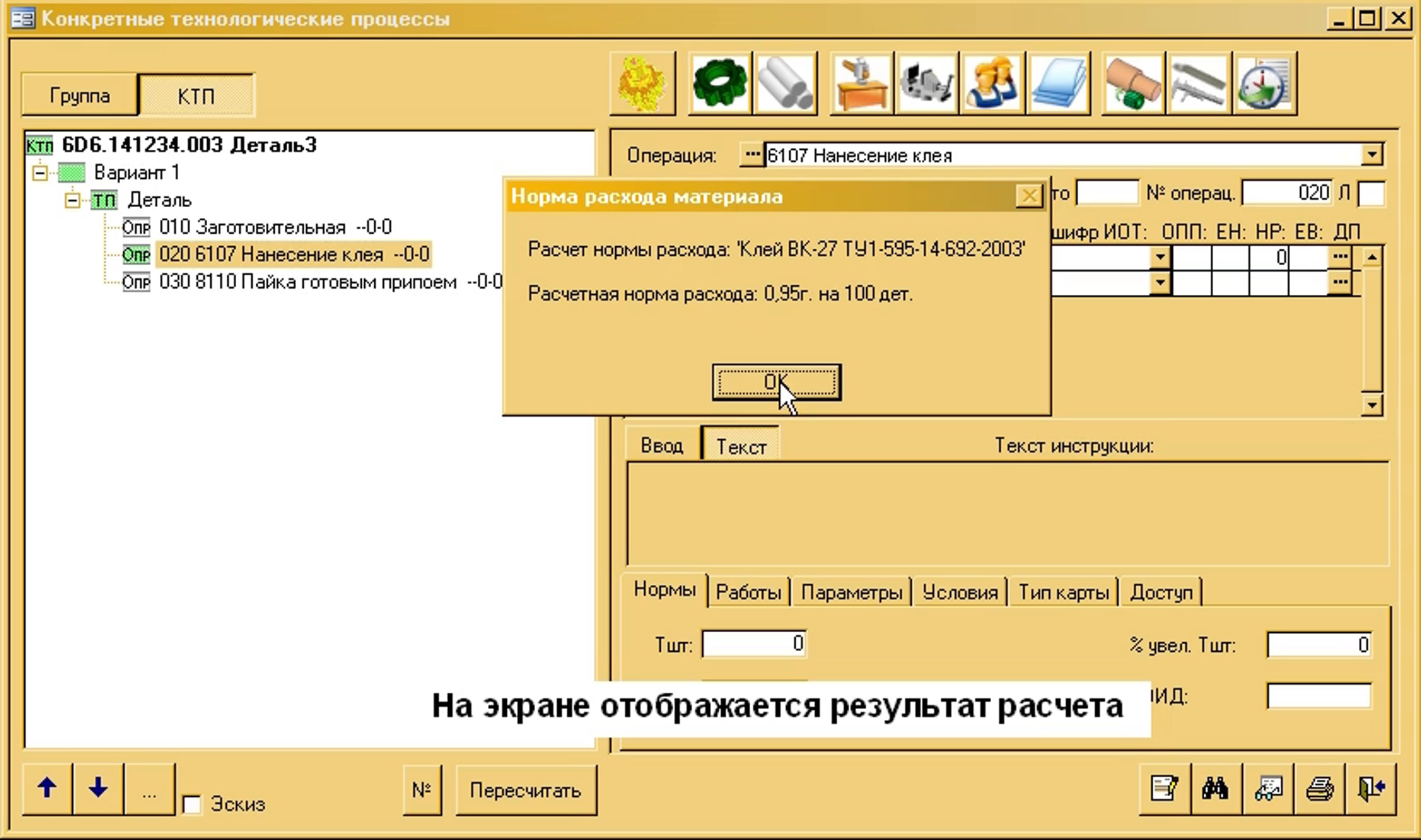Click the green gear toolbar icon
The height and width of the screenshot is (840, 1421).
pyautogui.click(x=720, y=83)
